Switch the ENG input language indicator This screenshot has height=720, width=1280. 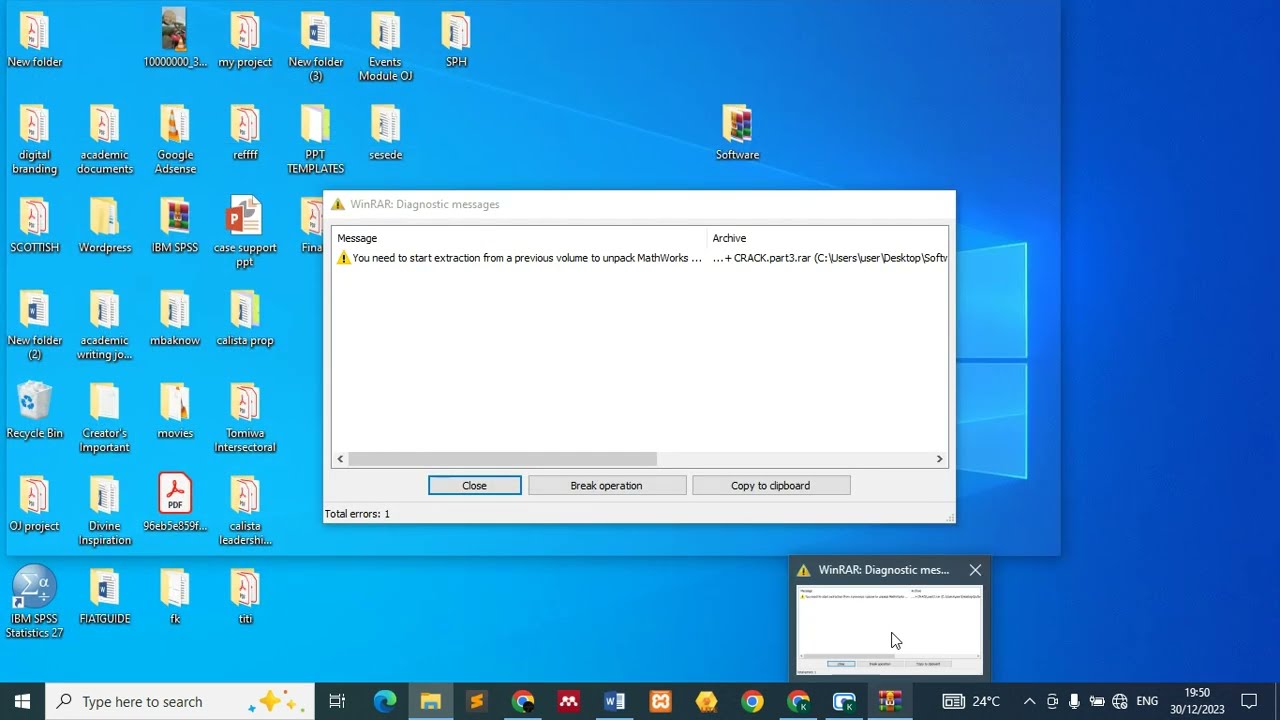(x=1147, y=701)
